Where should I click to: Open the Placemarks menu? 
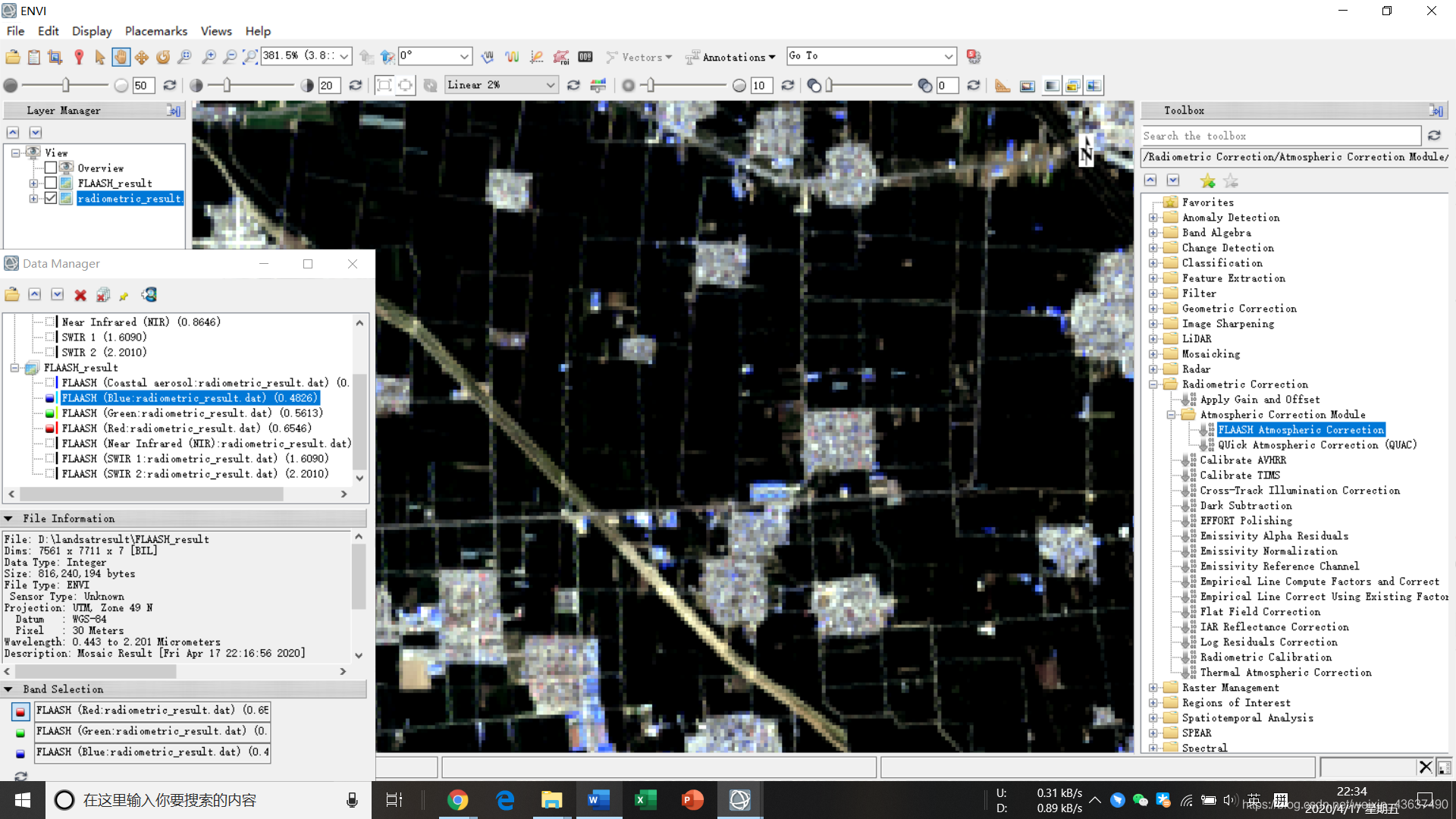click(x=155, y=31)
